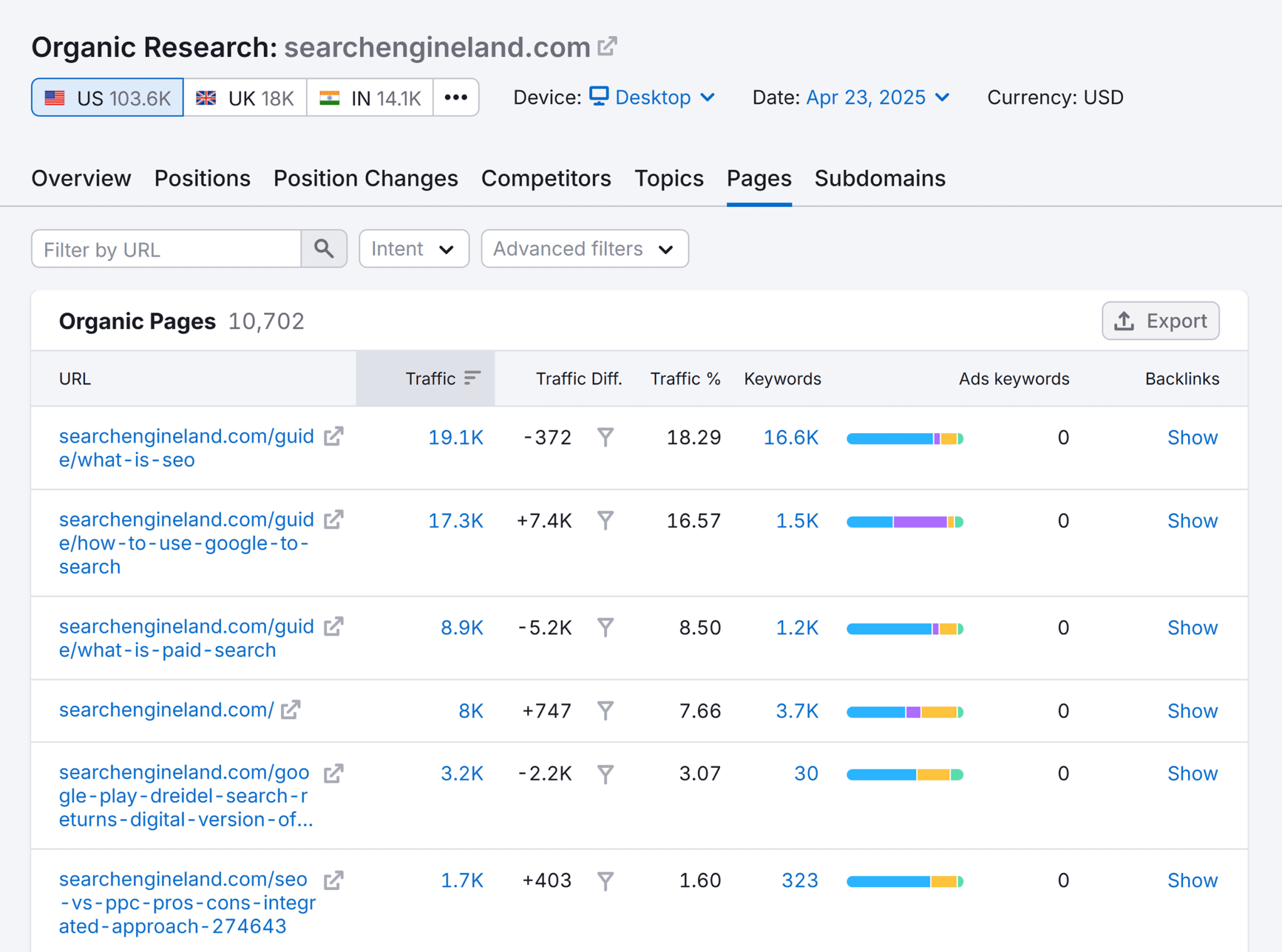This screenshot has width=1282, height=952.
Task: Show backlinks for what-is-seo row
Action: pyautogui.click(x=1192, y=437)
